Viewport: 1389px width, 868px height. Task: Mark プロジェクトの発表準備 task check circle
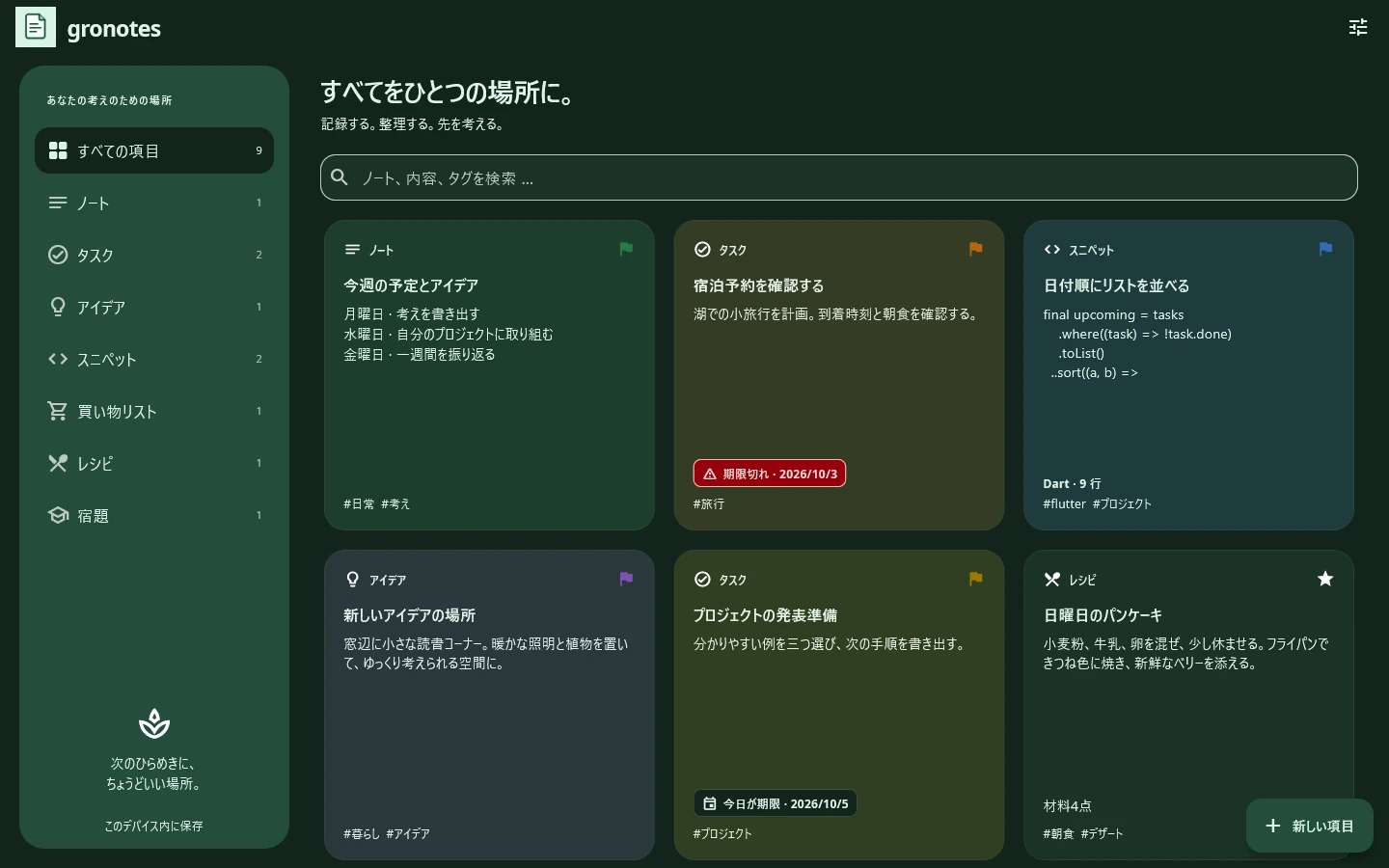click(702, 580)
